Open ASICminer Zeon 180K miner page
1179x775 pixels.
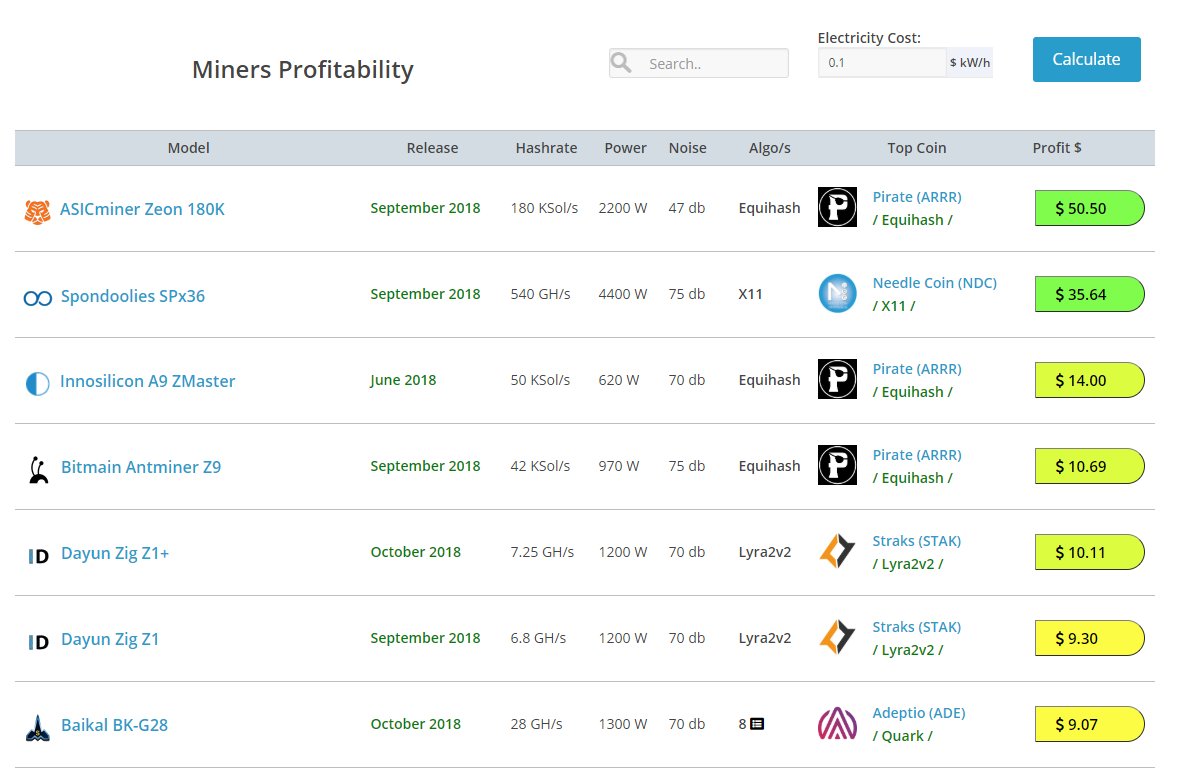[142, 209]
